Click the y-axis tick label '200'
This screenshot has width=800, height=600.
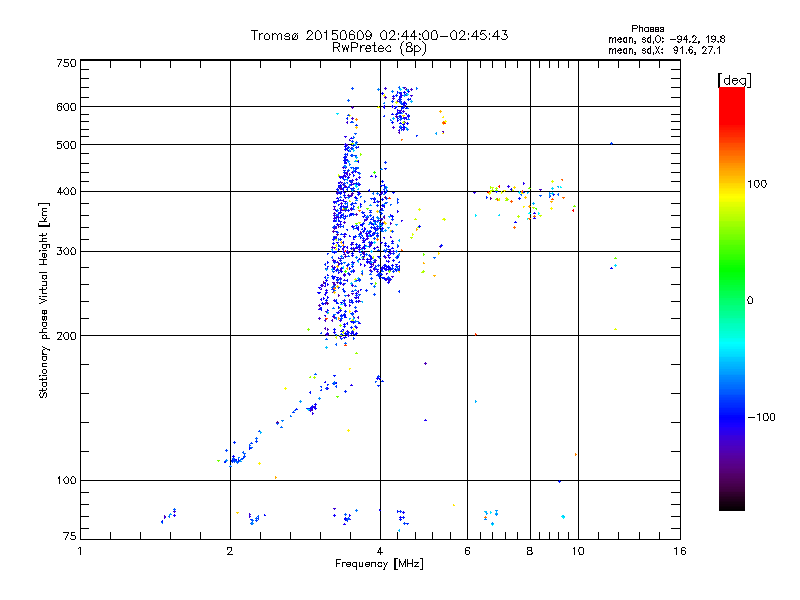(66, 336)
